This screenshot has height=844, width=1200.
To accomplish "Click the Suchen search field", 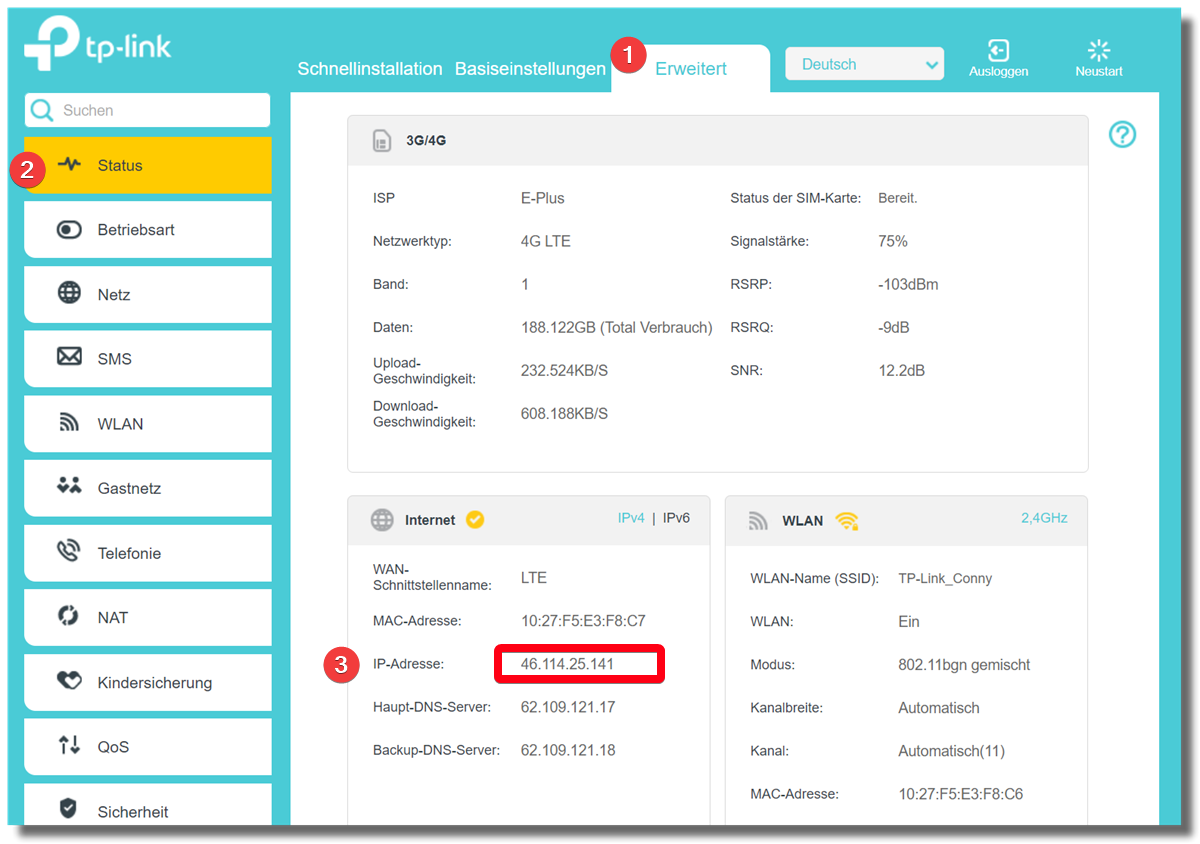I will [160, 111].
